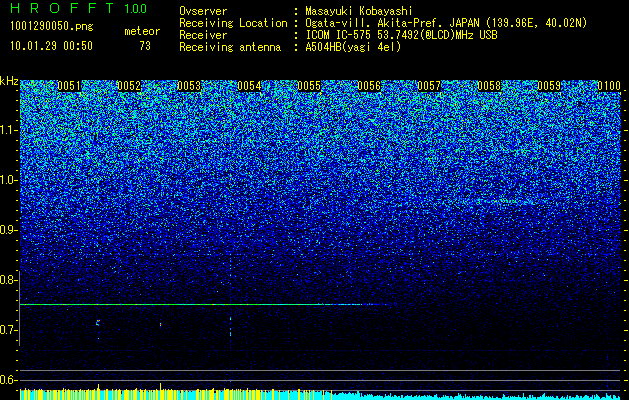Click the 0055 time marker
Screen dimensions: 629x400
pos(309,86)
